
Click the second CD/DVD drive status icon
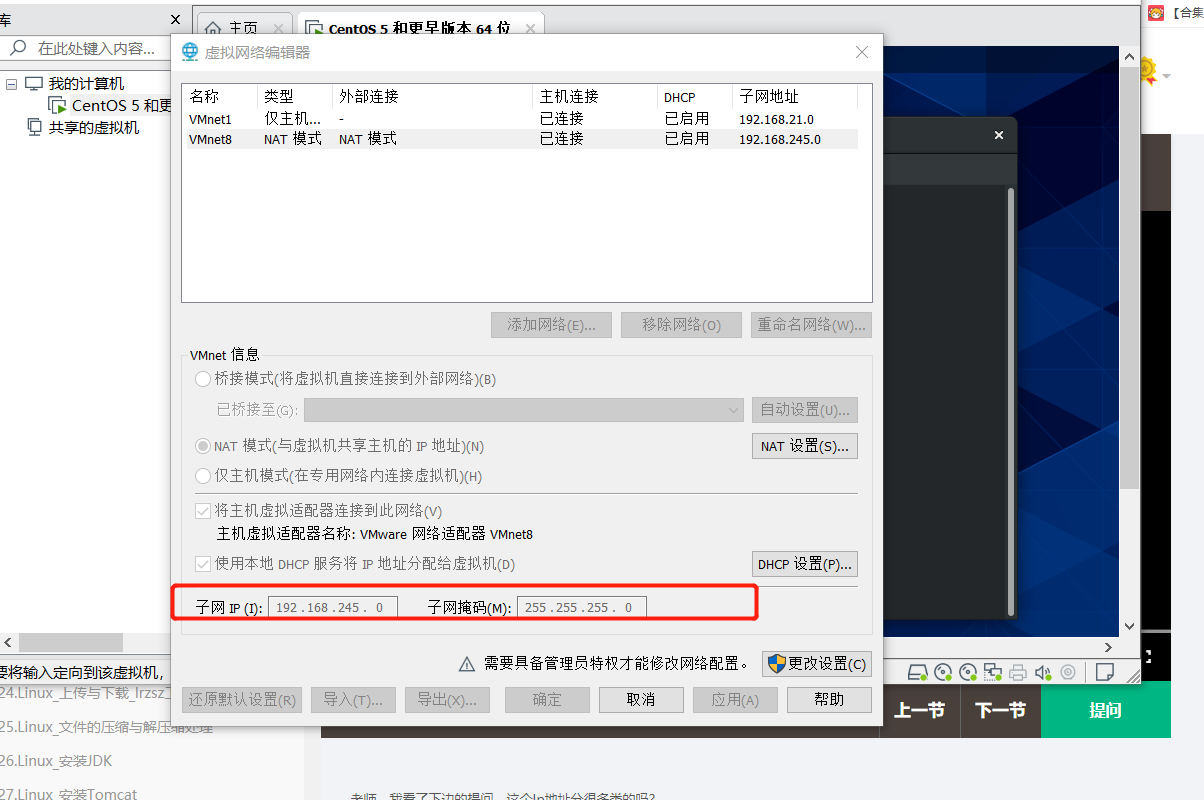[x=968, y=671]
